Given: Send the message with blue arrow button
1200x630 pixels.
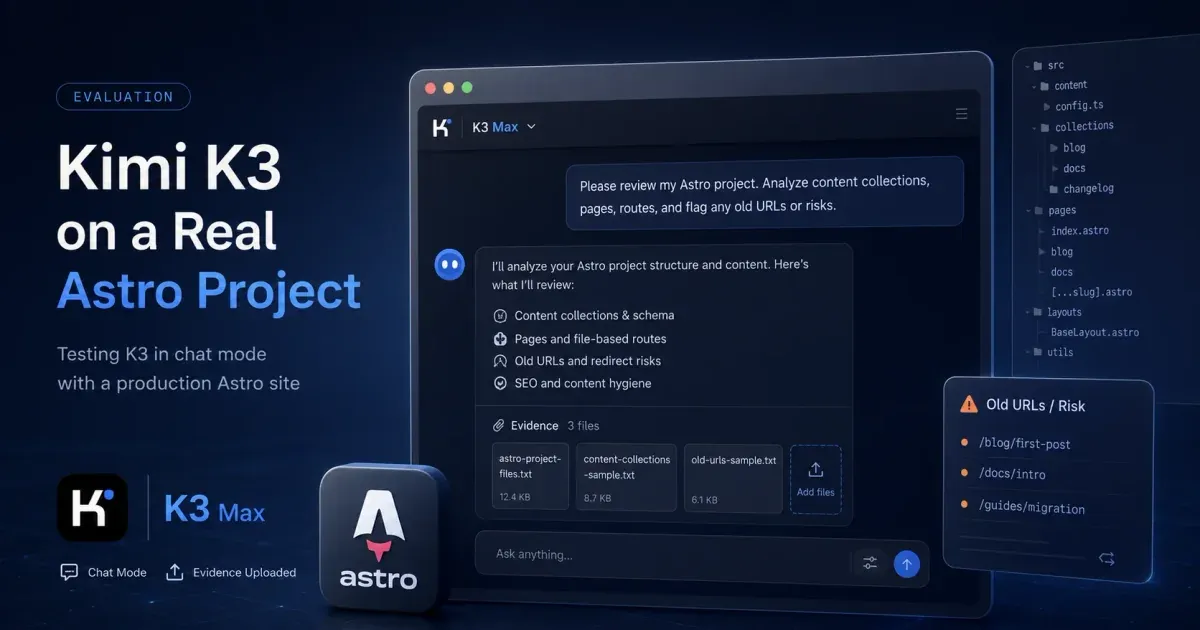Looking at the screenshot, I should coord(906,564).
